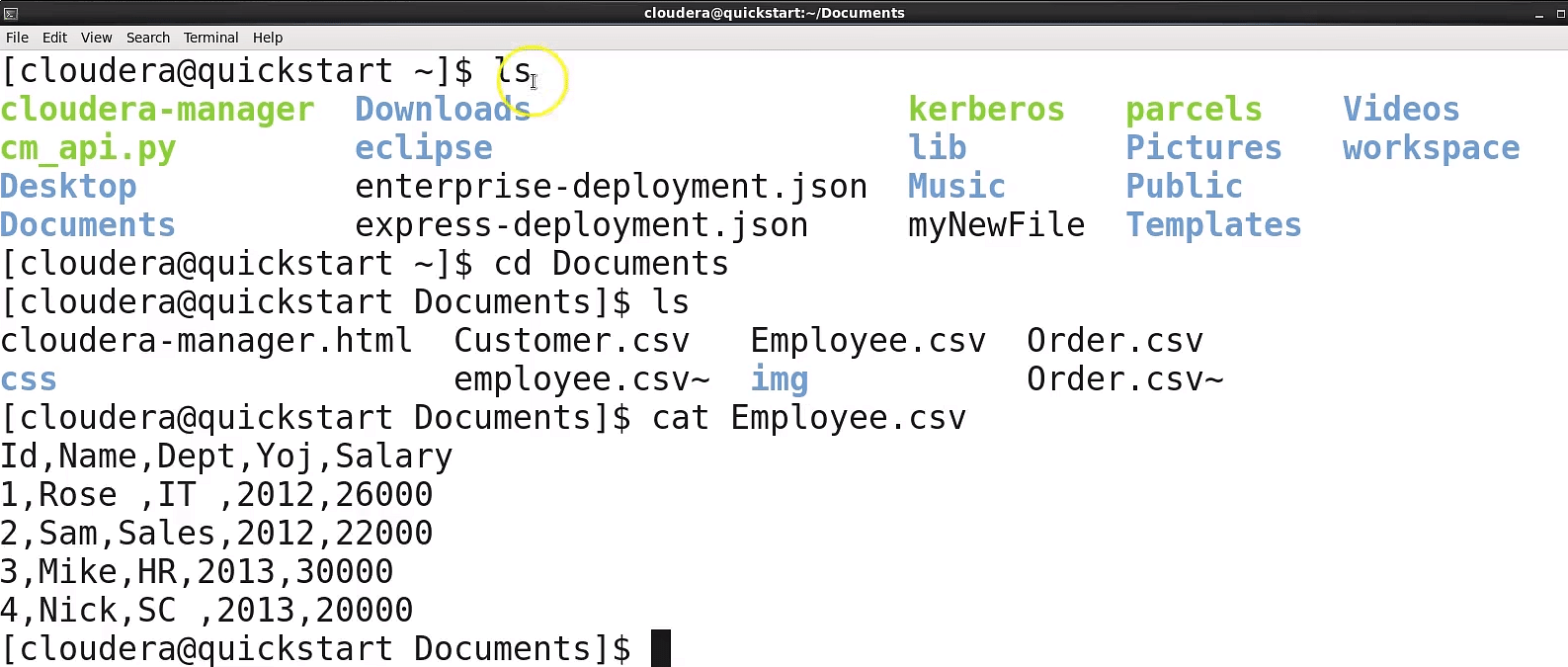Screen dimensions: 1568x667
Task: Click enterprise-deployment.json file name
Action: (x=611, y=187)
